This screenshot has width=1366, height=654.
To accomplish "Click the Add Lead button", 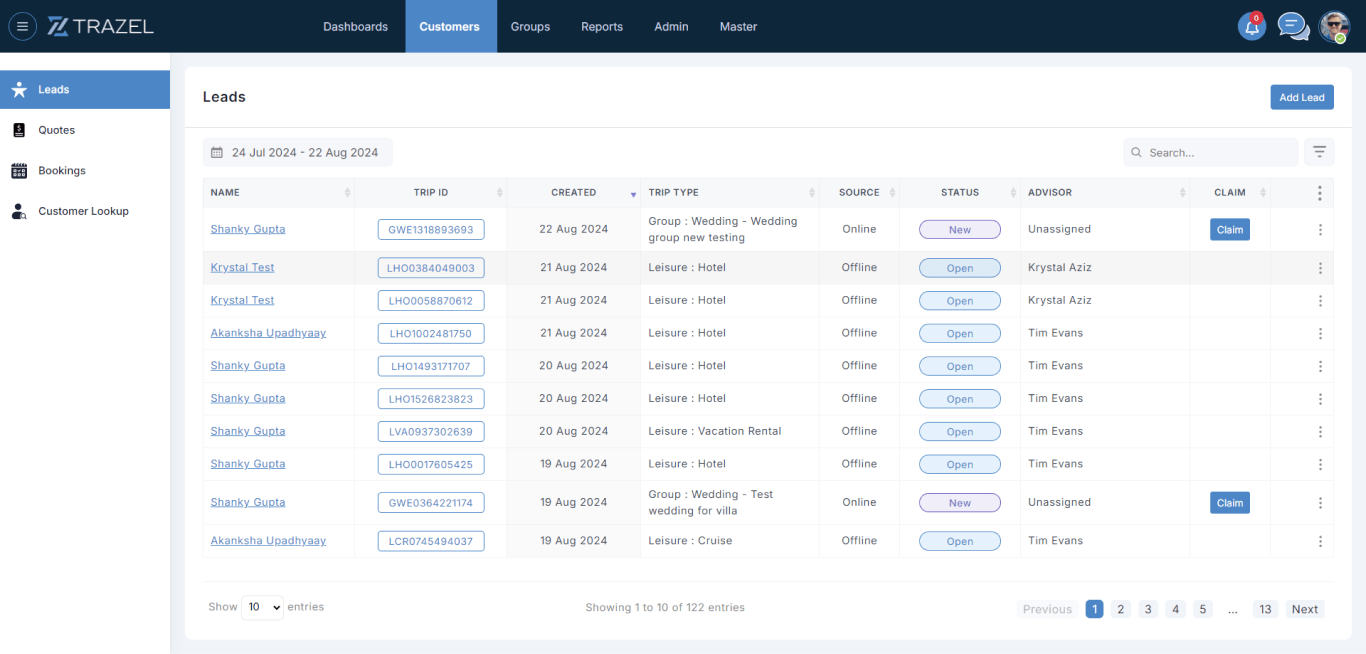I will coord(1301,97).
